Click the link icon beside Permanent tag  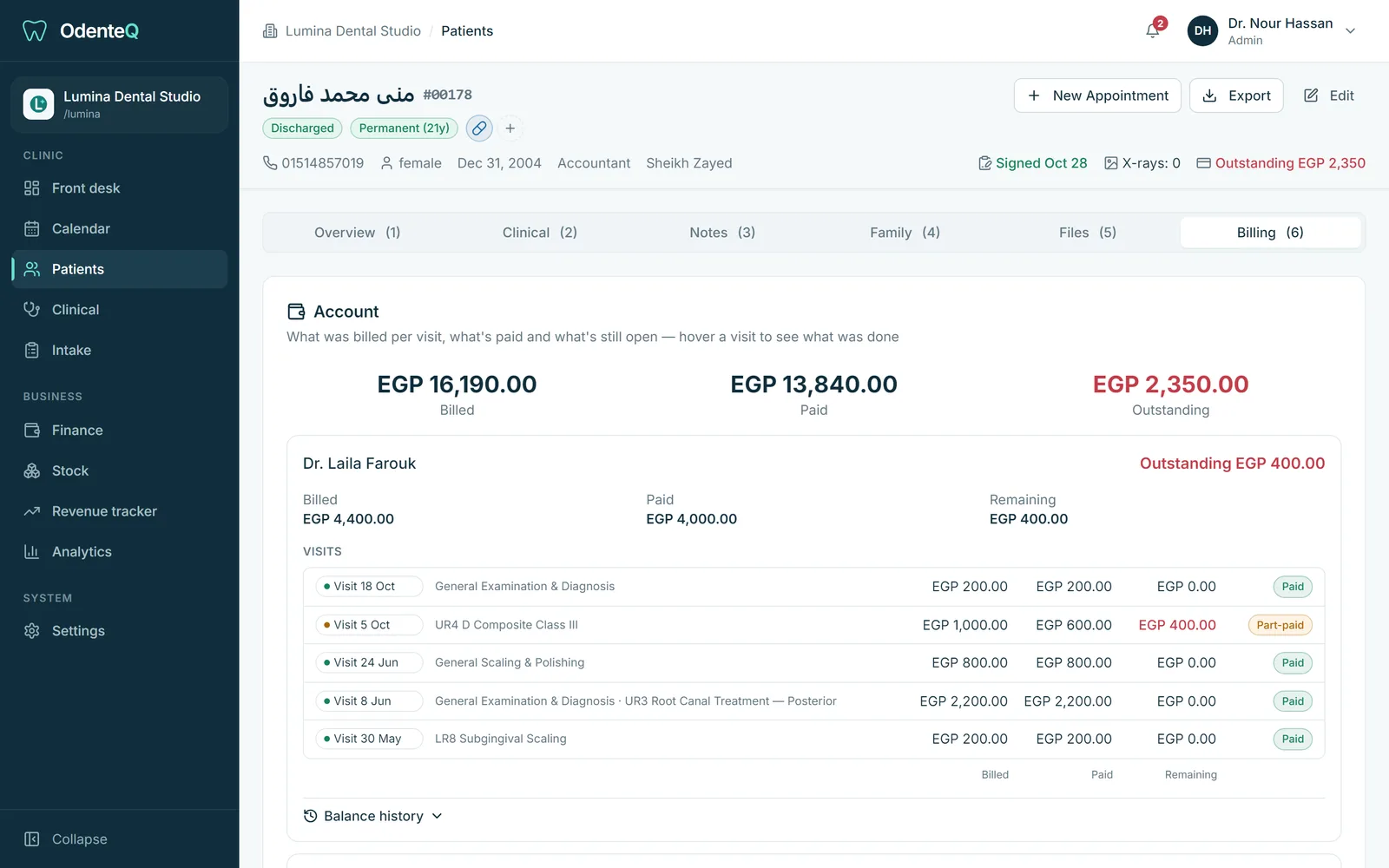tap(479, 128)
